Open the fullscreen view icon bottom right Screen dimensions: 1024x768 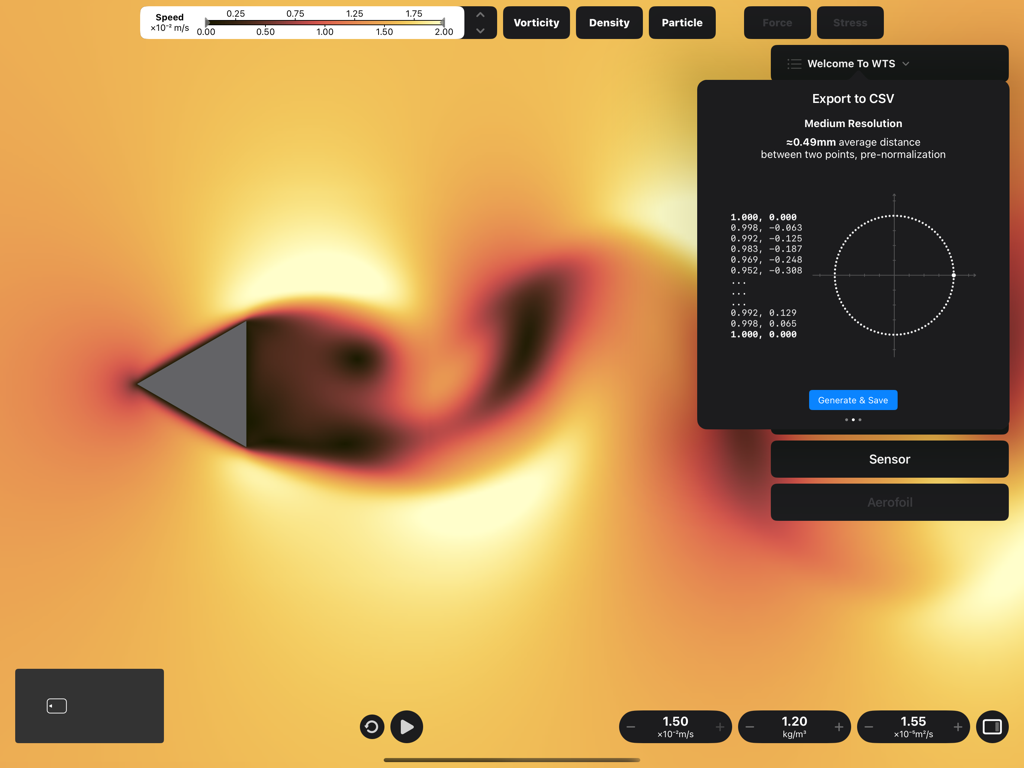(x=992, y=727)
